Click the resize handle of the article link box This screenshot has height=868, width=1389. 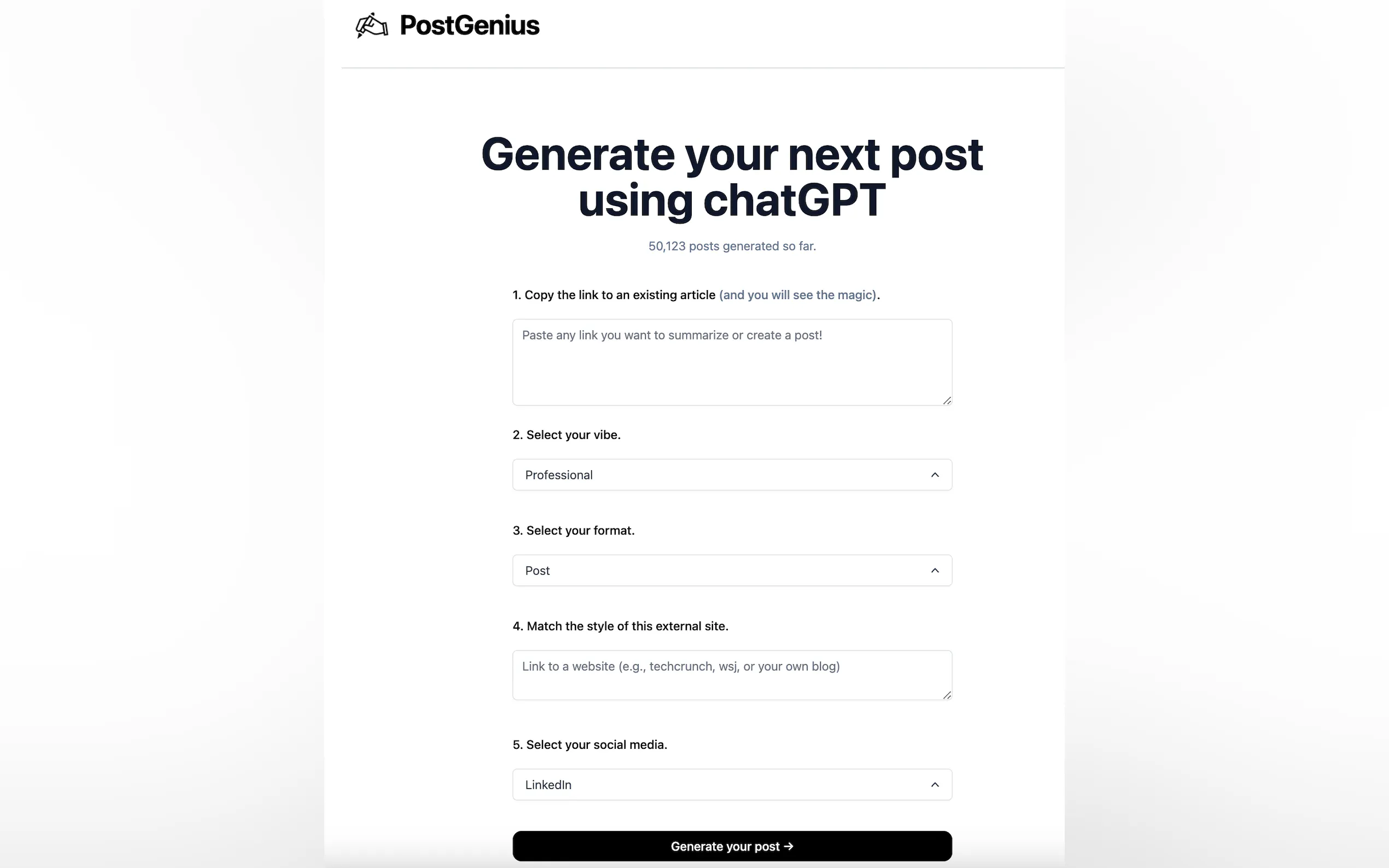point(946,400)
